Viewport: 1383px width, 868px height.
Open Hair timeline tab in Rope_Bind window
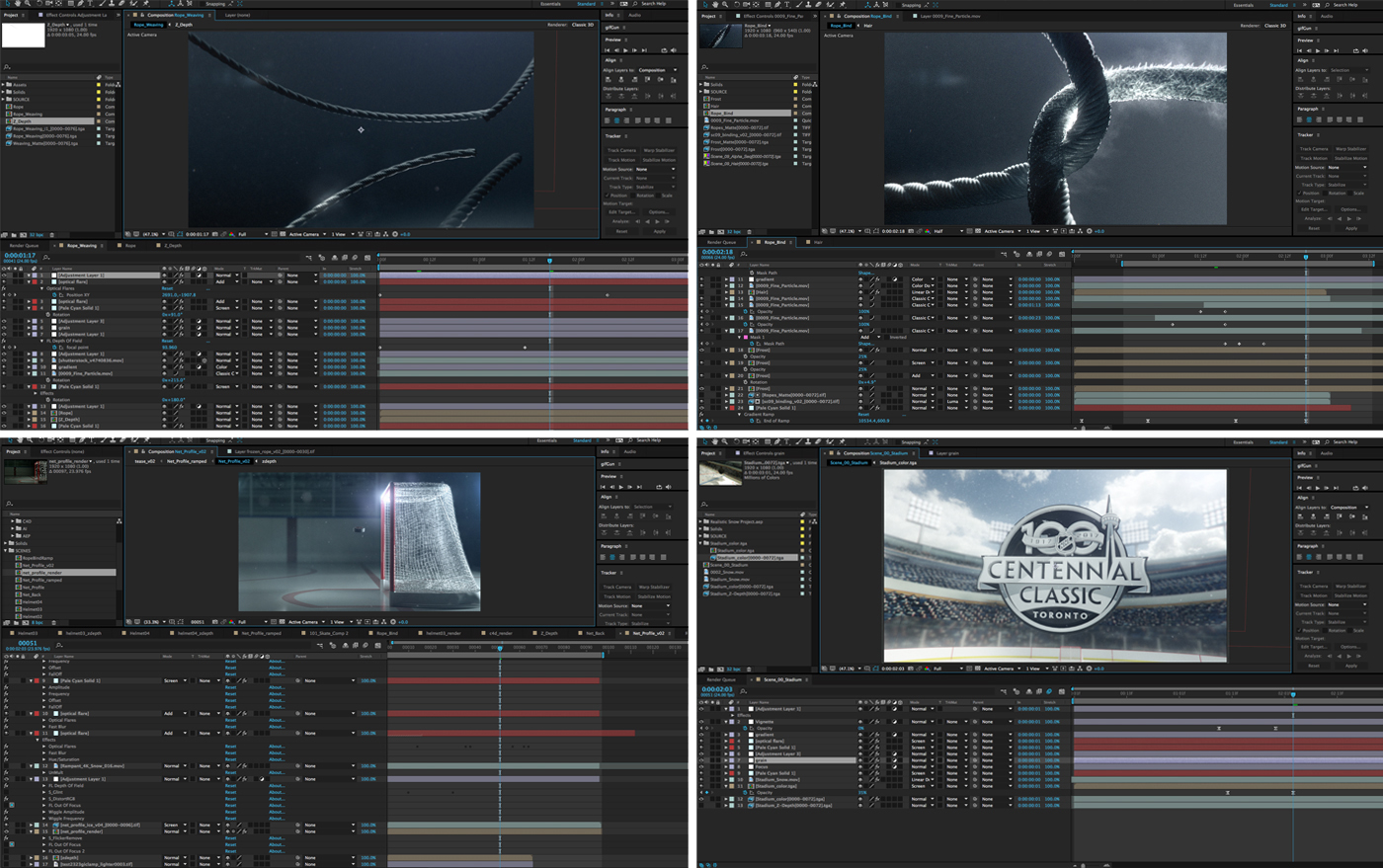817,242
